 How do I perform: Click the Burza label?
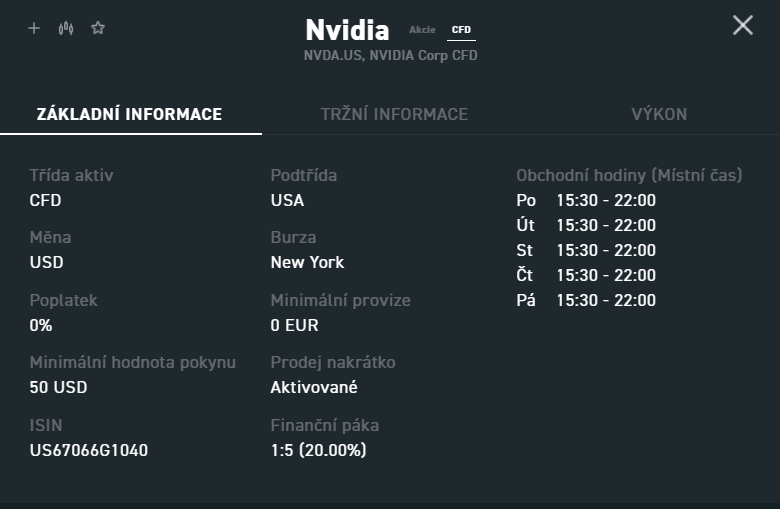click(293, 237)
